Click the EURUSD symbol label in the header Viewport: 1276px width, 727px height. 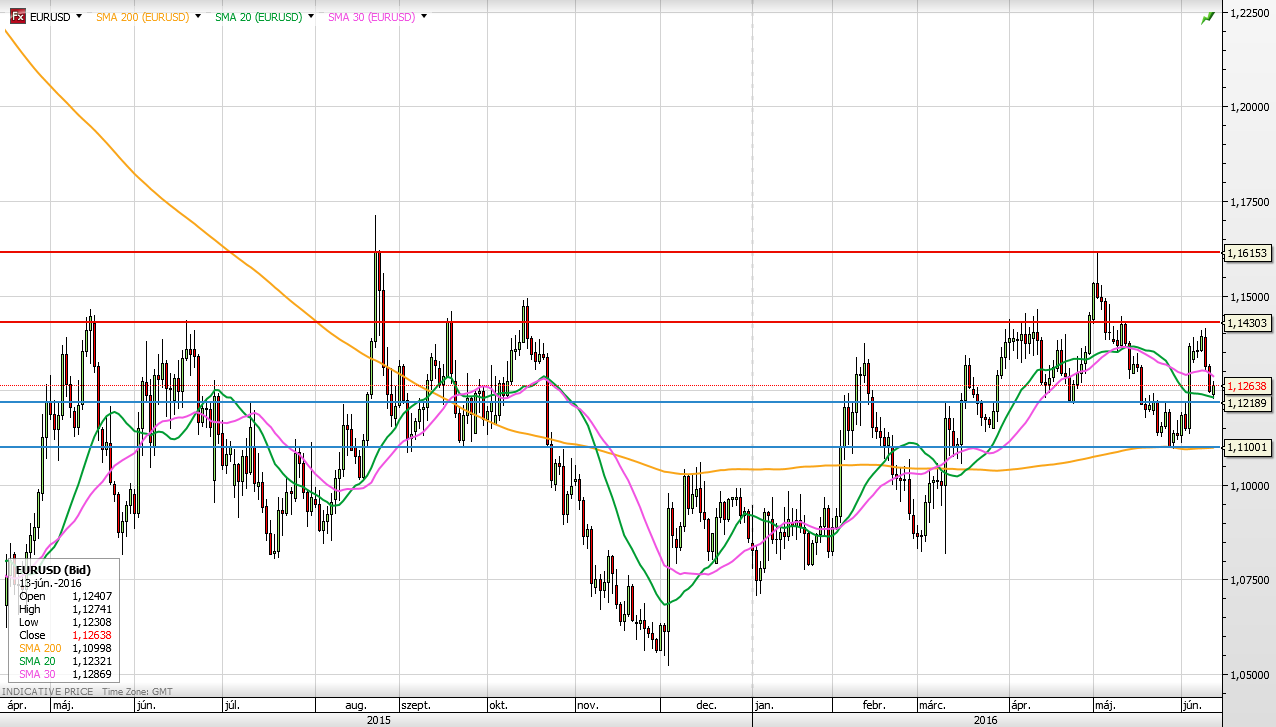pos(51,17)
